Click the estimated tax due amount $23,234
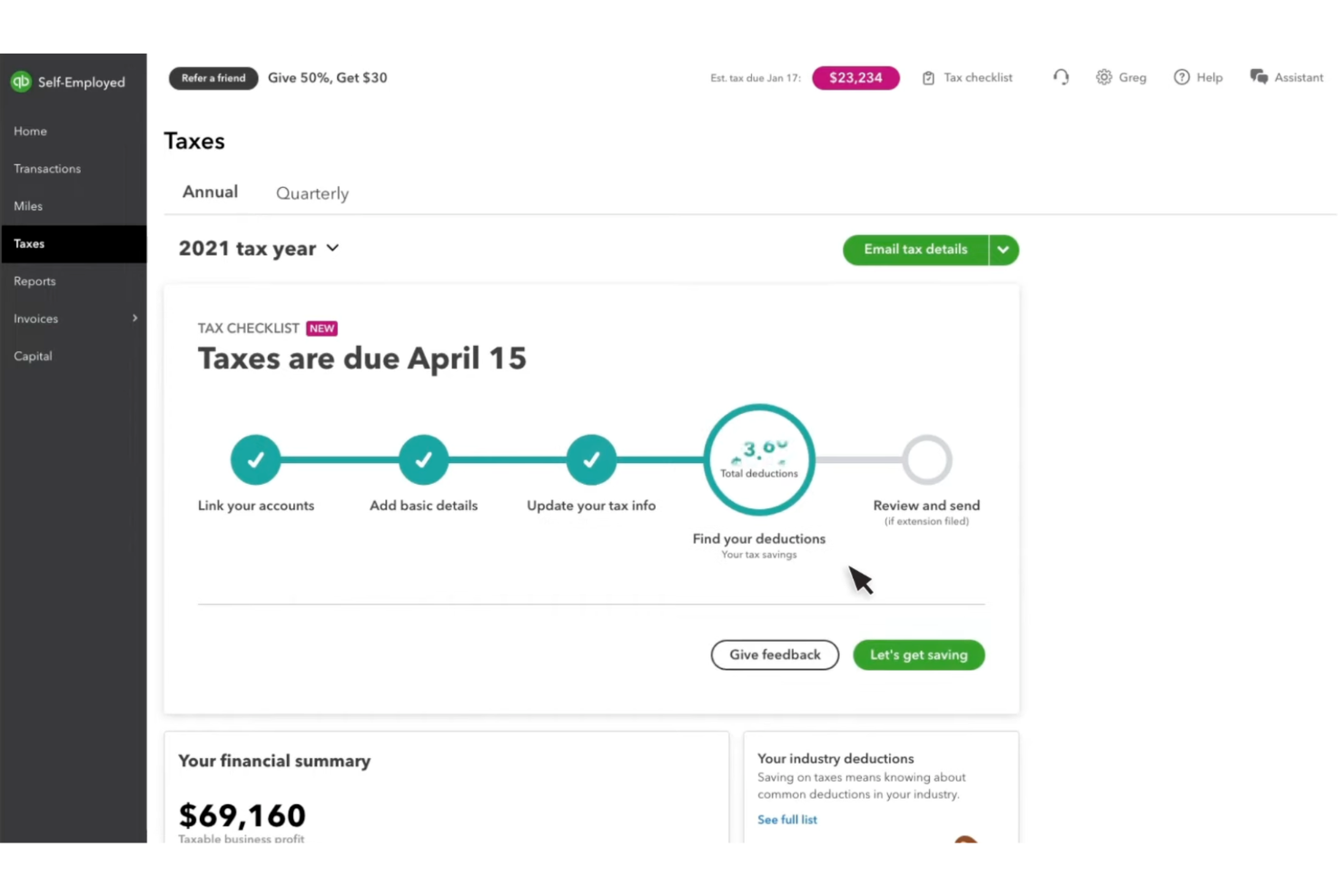The width and height of the screenshot is (1344, 896). (855, 77)
